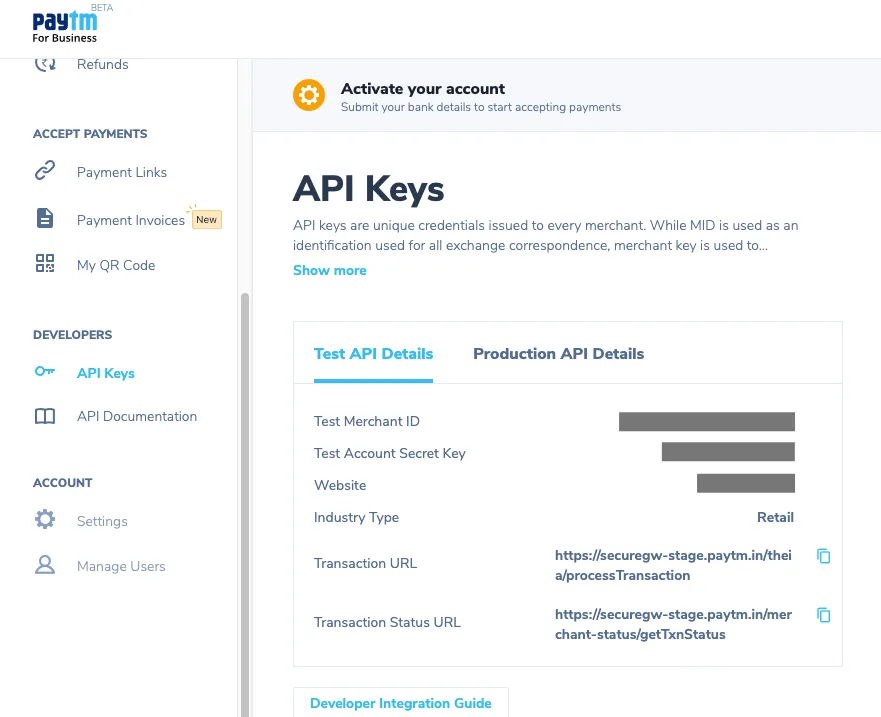
Task: Click the redacted Test Merchant ID value
Action: pyautogui.click(x=707, y=421)
